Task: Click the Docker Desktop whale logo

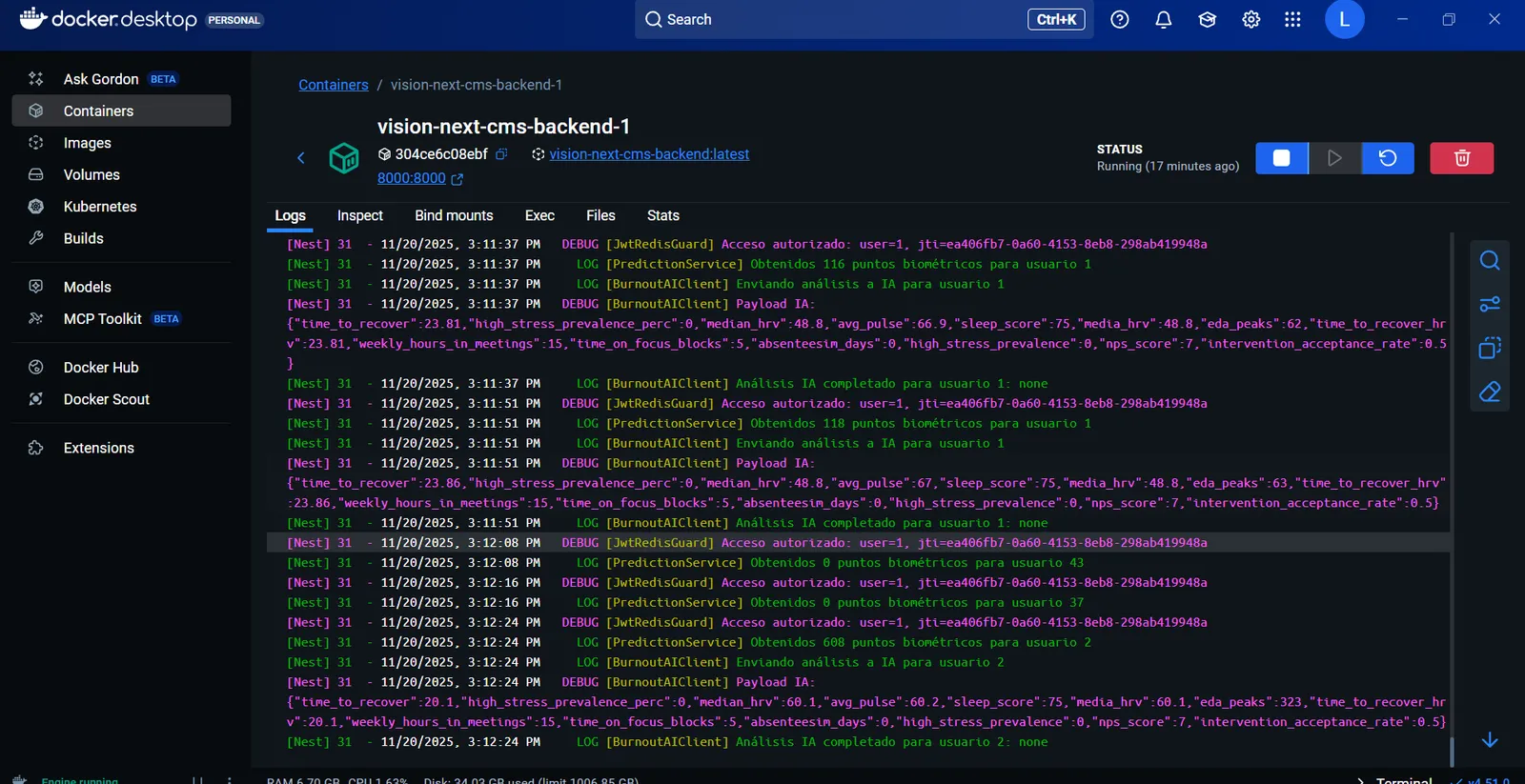Action: click(32, 19)
